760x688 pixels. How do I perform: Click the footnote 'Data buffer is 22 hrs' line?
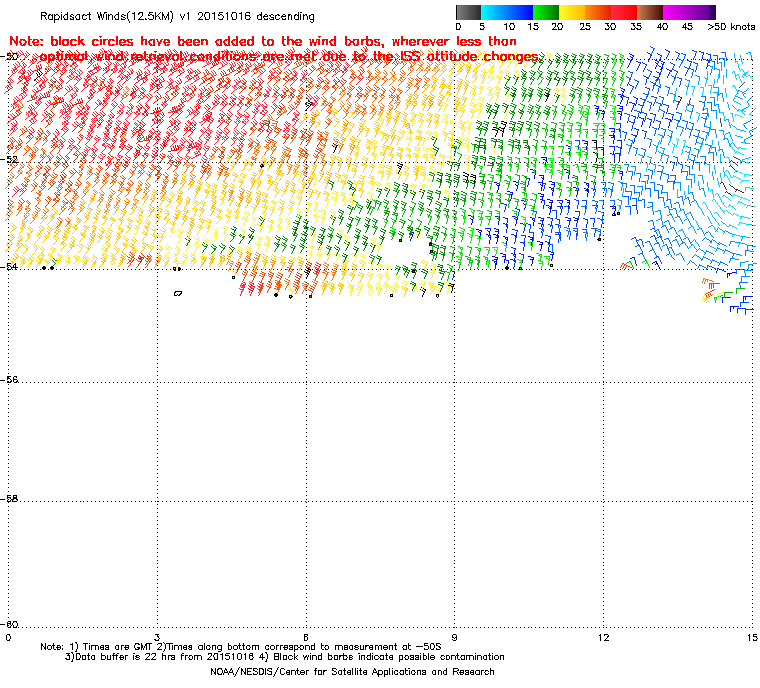click(285, 657)
